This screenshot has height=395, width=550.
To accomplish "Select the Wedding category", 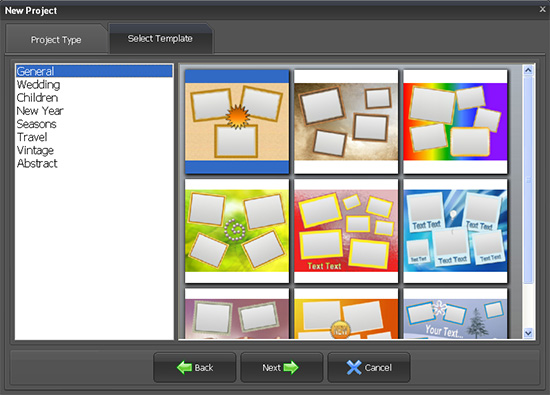I will 38,85.
